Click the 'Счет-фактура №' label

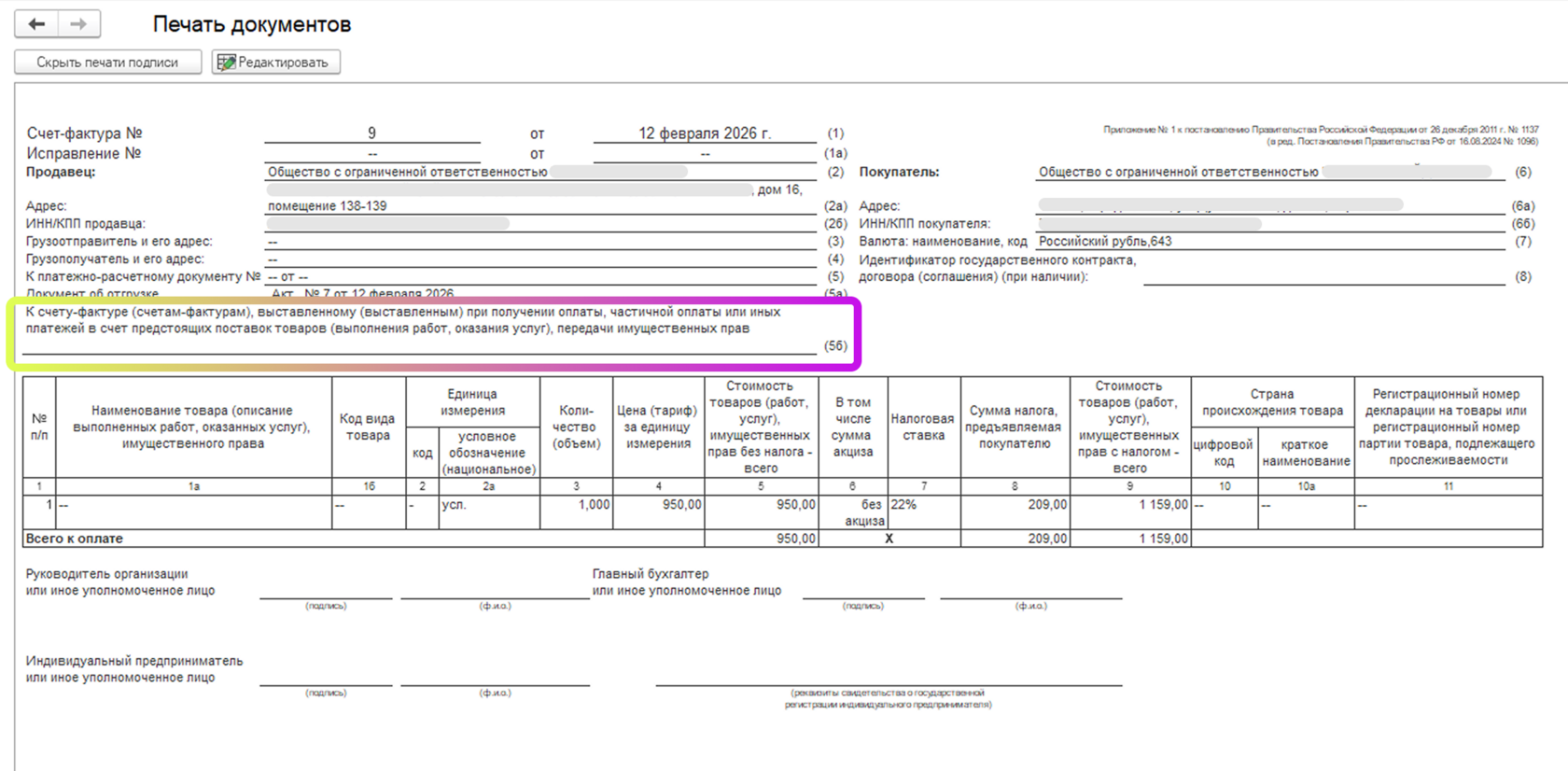click(84, 133)
